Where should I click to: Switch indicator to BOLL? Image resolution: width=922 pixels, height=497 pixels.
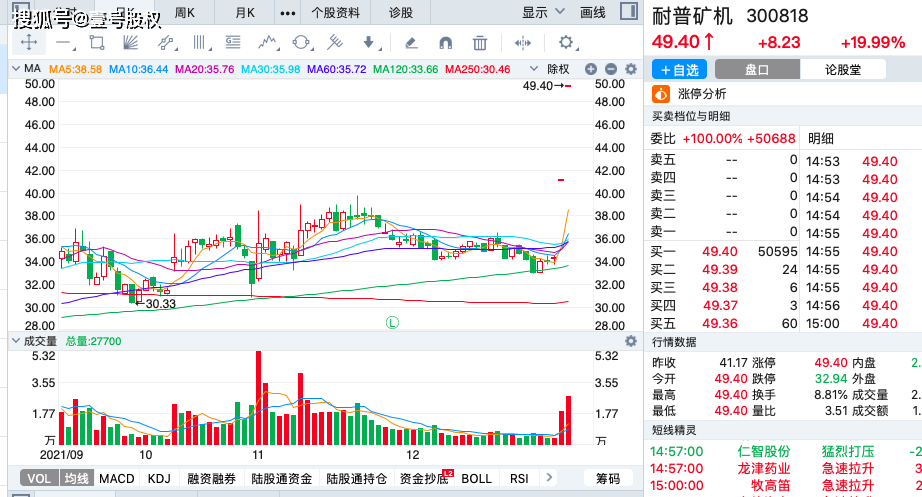coord(476,478)
